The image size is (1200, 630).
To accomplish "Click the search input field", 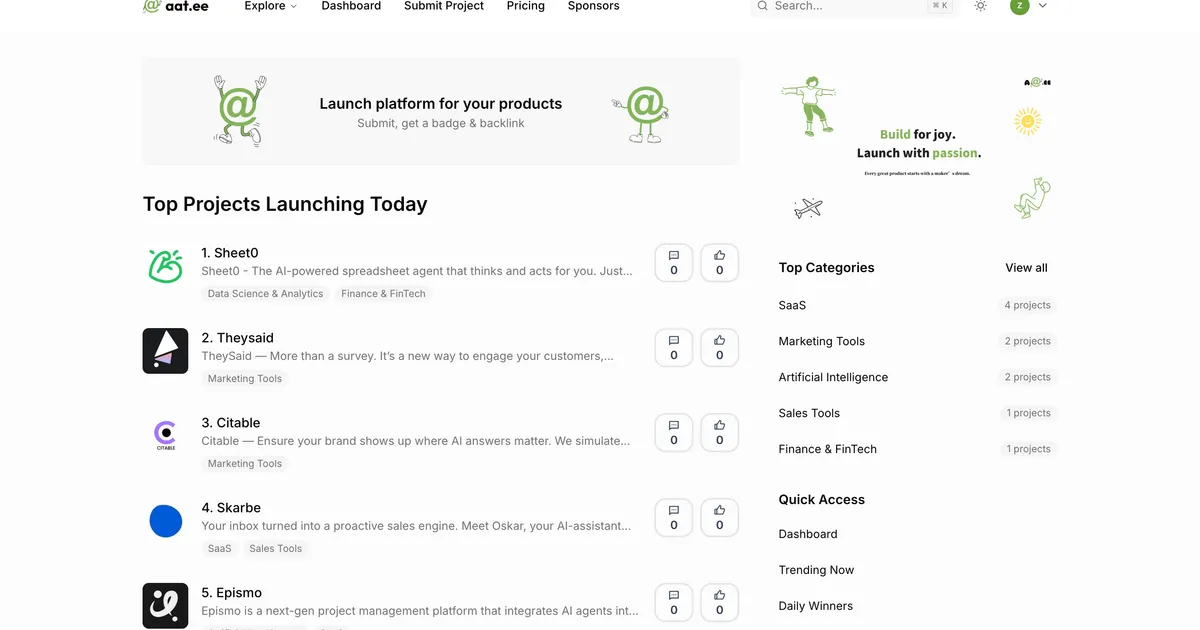I will (845, 6).
